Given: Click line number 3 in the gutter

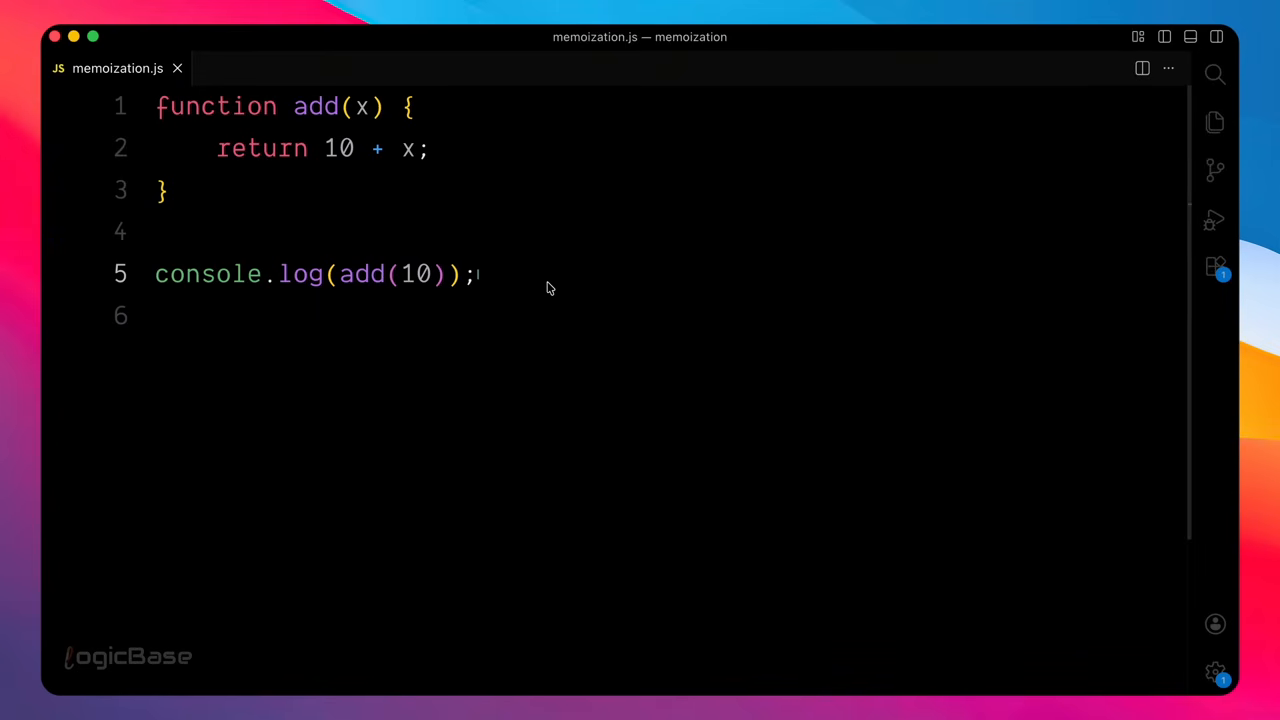Looking at the screenshot, I should [x=120, y=190].
